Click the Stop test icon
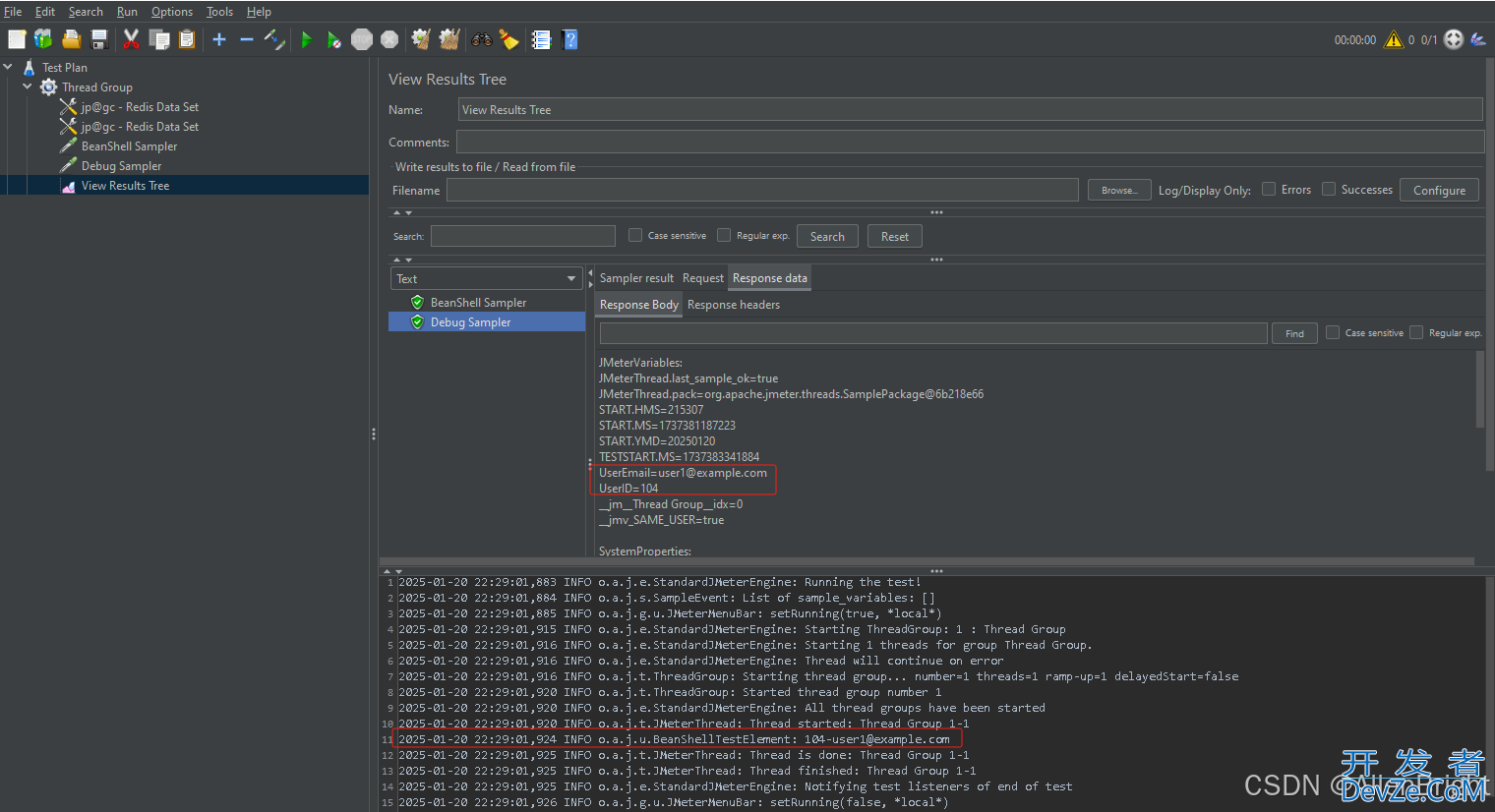 (362, 39)
